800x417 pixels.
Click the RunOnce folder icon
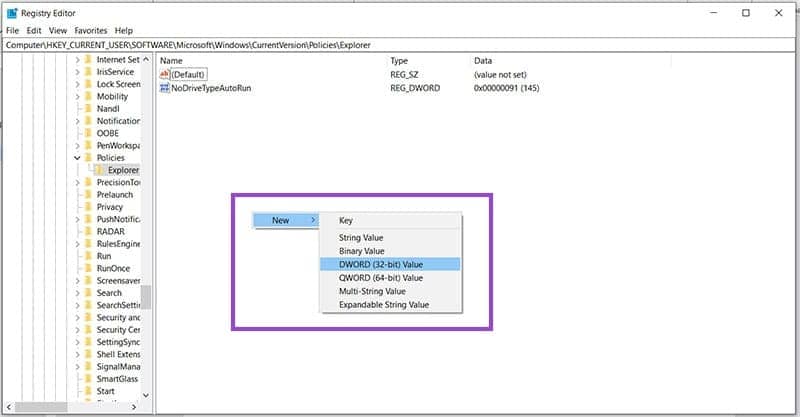point(89,268)
